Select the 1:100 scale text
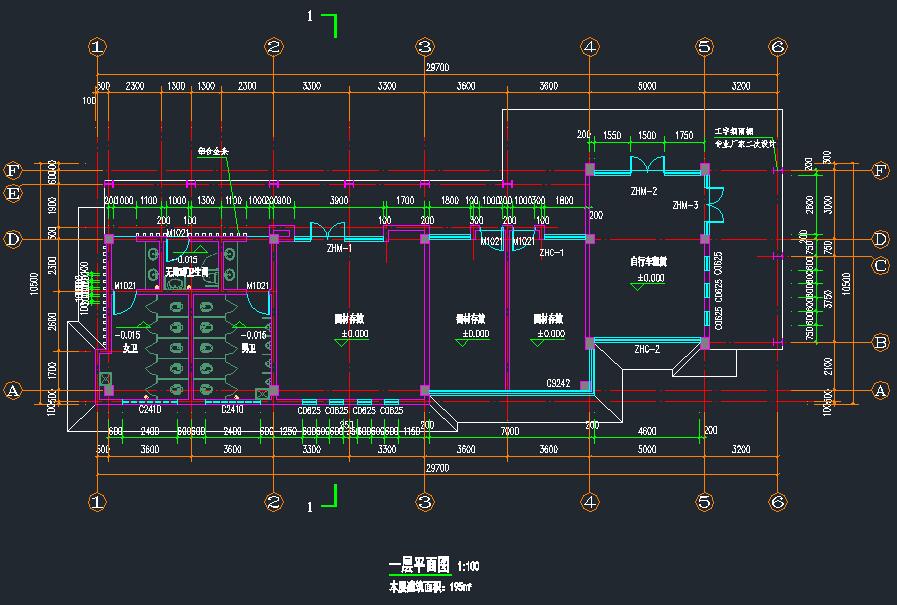Image resolution: width=897 pixels, height=605 pixels. [x=468, y=567]
